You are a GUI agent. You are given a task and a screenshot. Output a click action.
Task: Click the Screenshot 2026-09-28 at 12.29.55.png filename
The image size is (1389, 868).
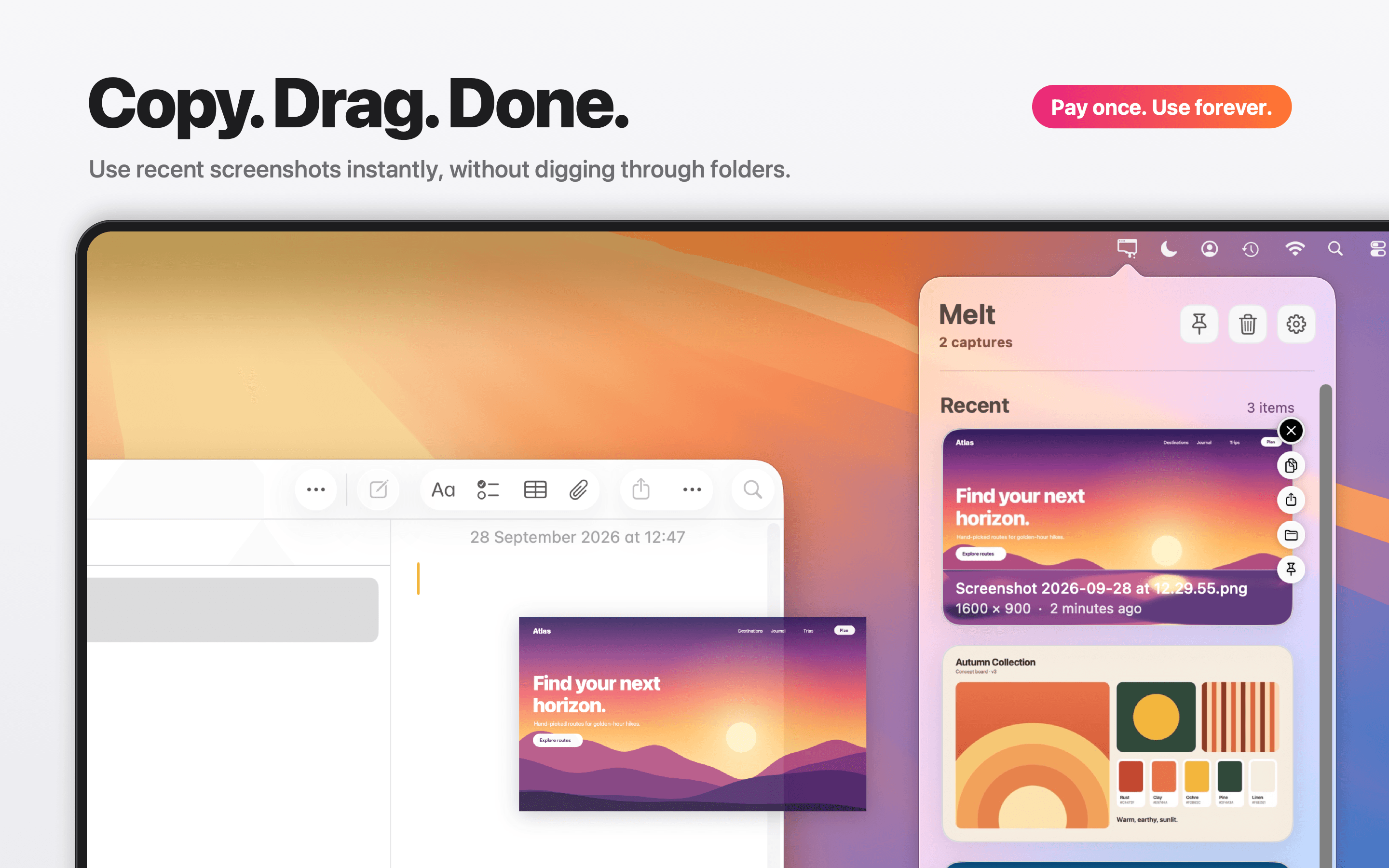[x=1101, y=588]
